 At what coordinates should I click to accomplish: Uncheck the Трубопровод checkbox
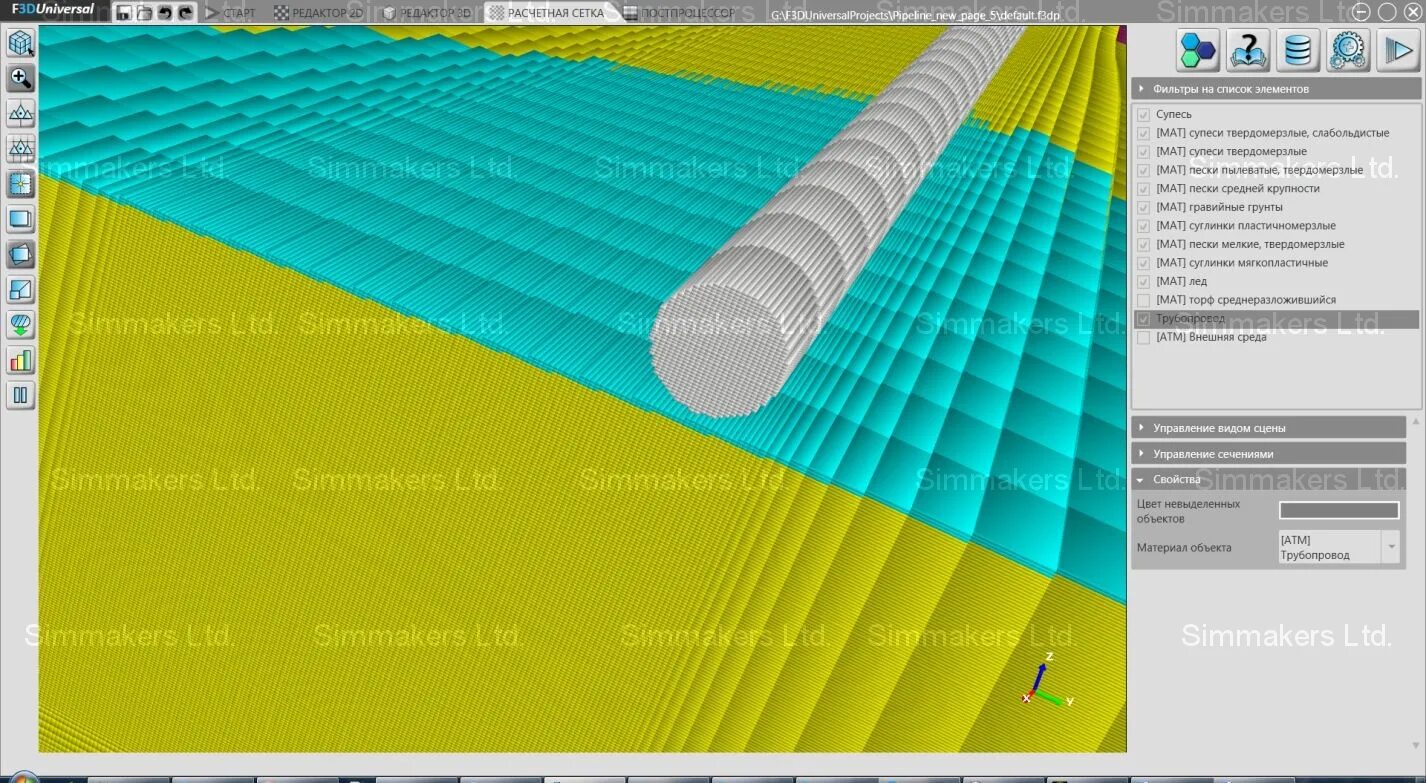tap(1144, 319)
